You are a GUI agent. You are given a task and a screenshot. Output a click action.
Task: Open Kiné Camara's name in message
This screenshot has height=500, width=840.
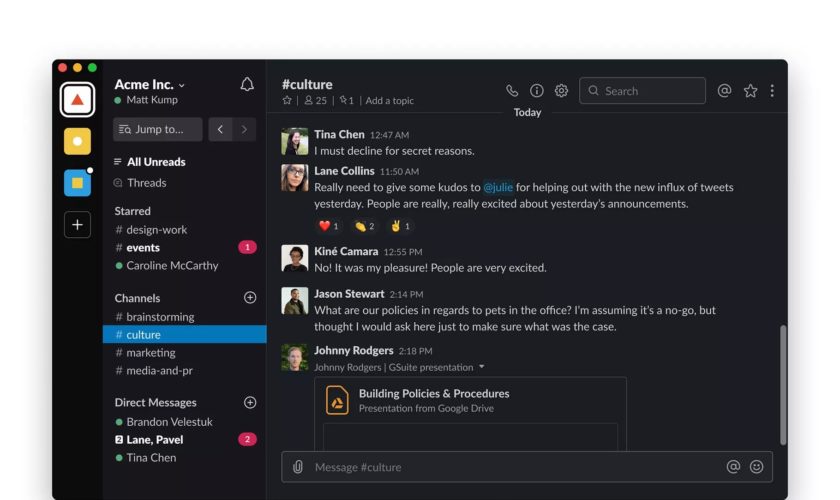[346, 251]
